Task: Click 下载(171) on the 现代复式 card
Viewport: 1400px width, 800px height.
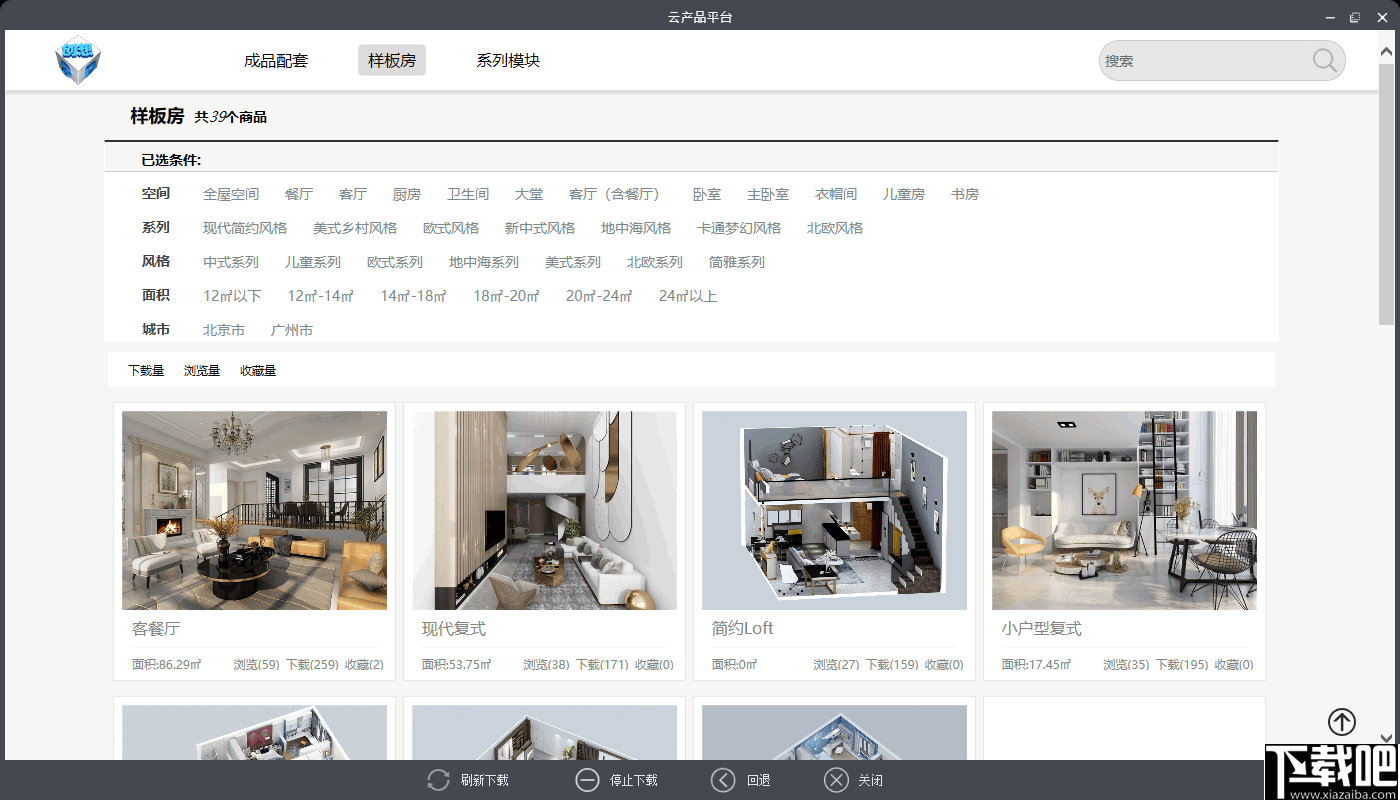Action: [x=602, y=665]
